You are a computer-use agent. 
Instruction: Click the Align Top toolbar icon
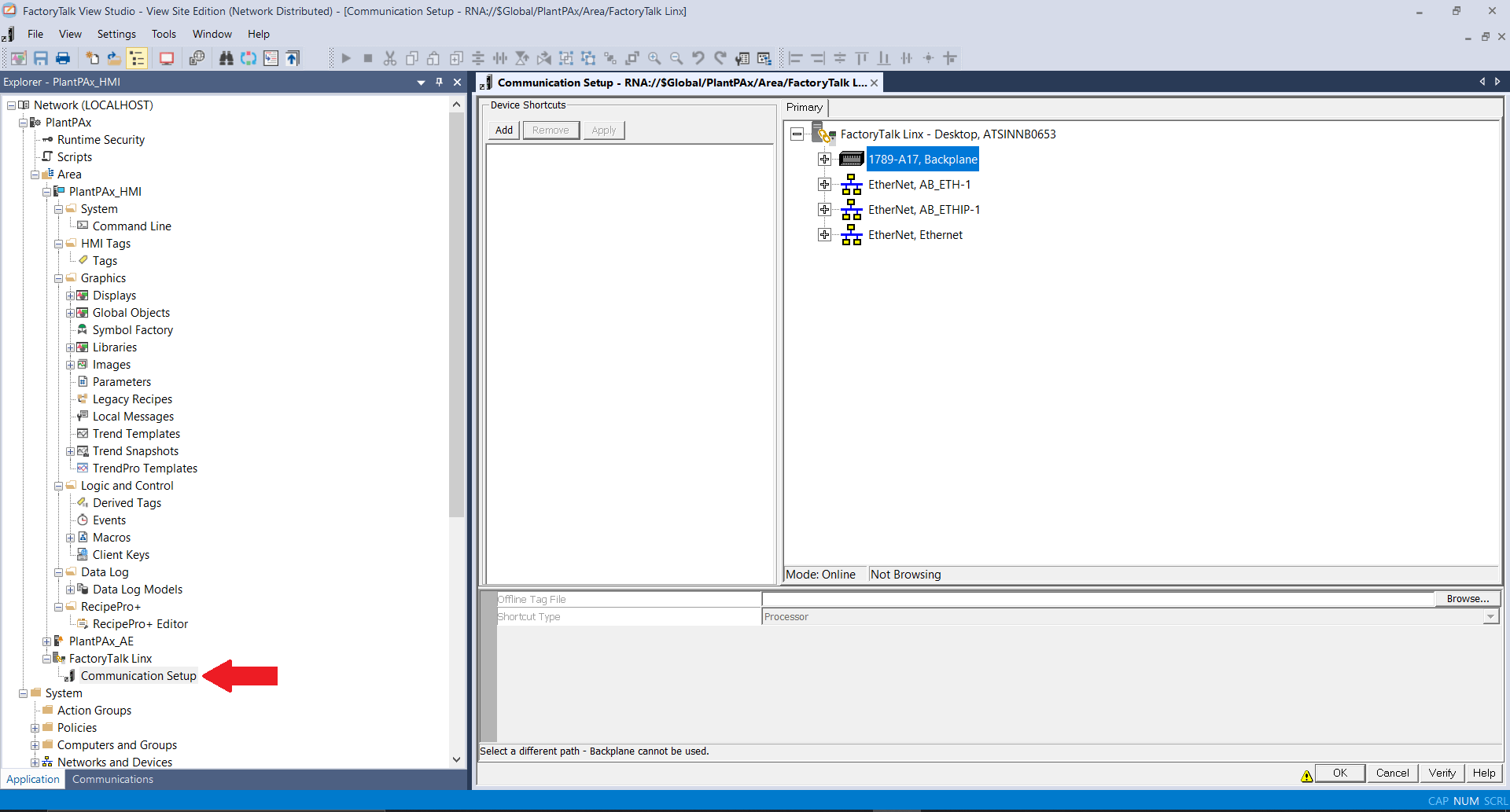click(x=862, y=58)
